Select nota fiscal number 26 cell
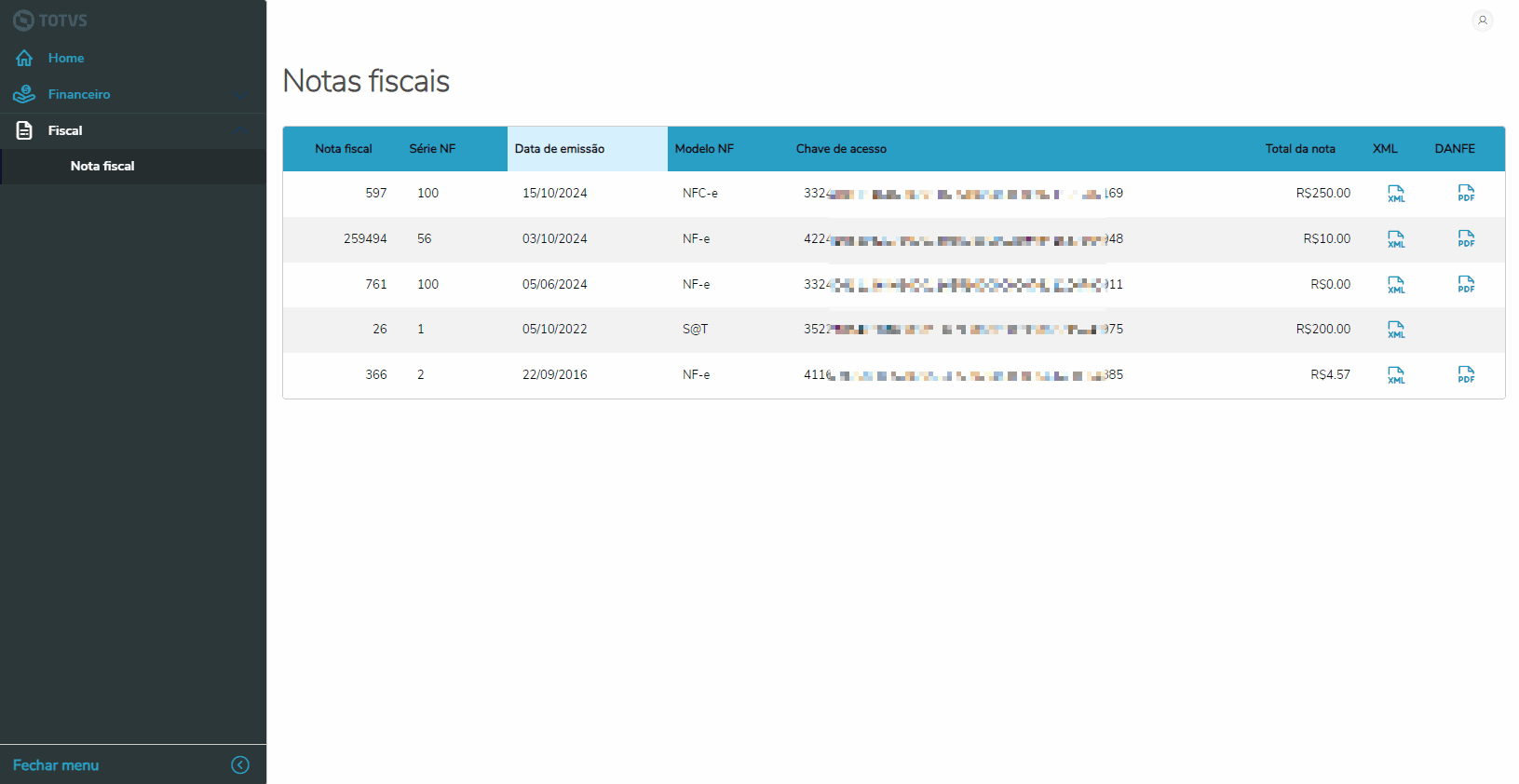 (380, 330)
